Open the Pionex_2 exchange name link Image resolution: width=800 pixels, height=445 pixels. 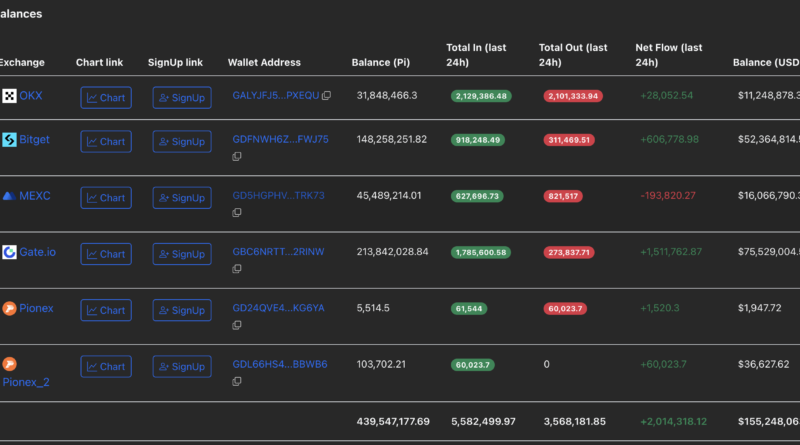click(26, 381)
